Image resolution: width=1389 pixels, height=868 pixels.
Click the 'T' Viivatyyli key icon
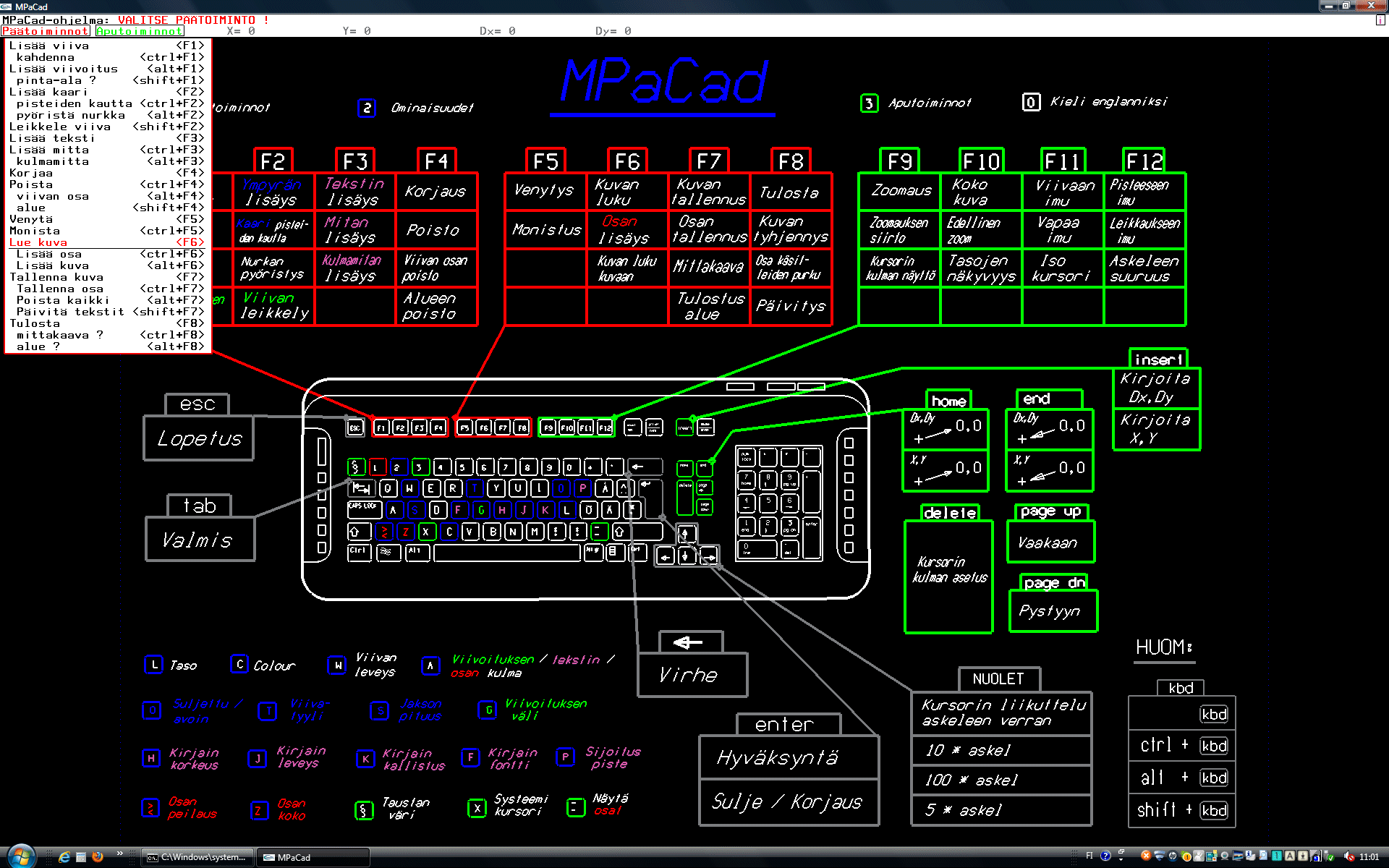click(x=268, y=711)
